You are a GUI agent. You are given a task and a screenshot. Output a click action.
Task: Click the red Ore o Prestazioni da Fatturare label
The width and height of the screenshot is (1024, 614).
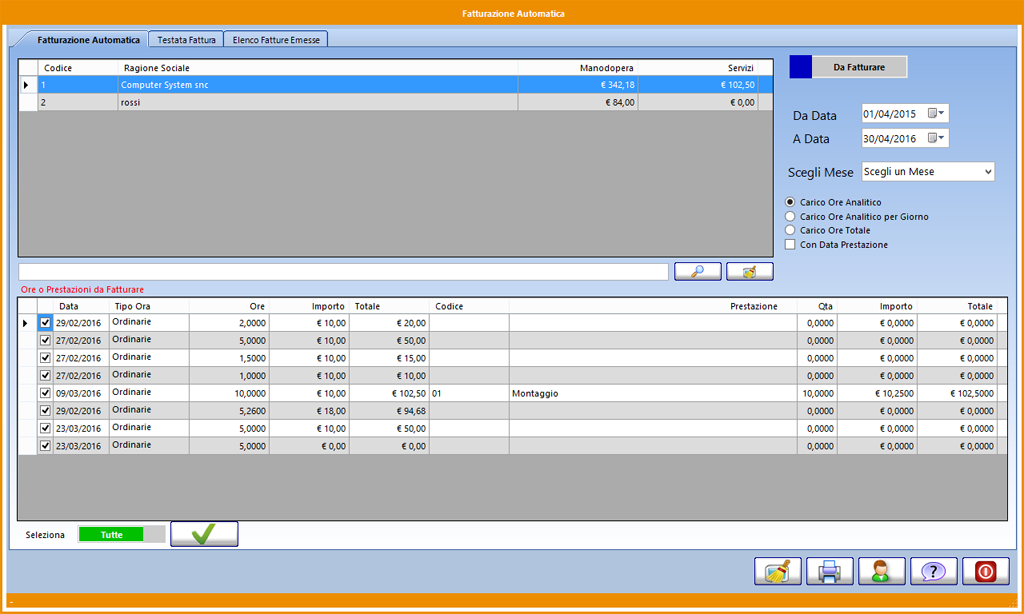[x=82, y=289]
